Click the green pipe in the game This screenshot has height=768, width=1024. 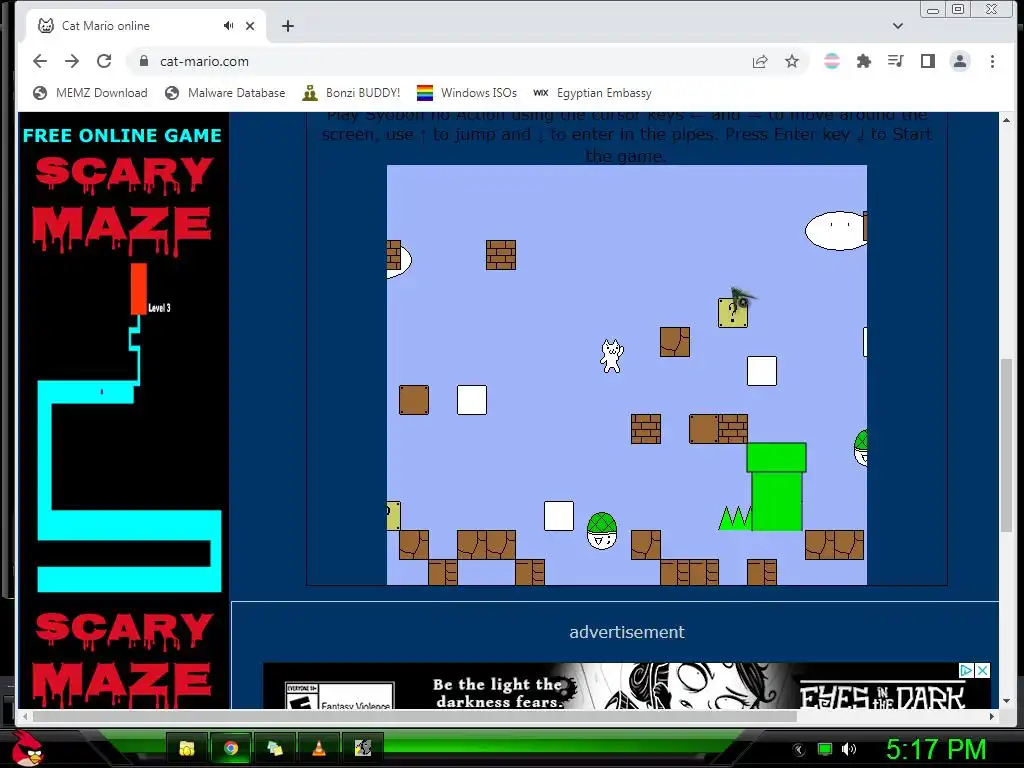click(776, 487)
